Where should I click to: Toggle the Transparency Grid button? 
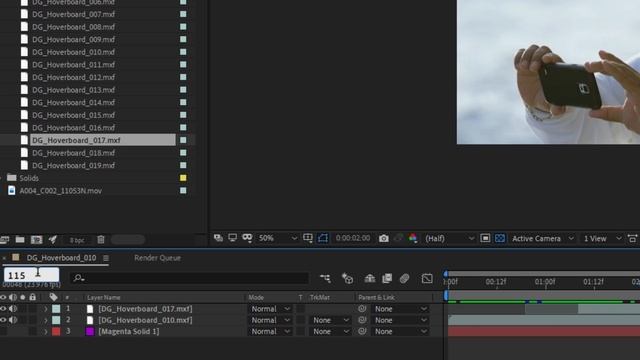[x=500, y=238]
